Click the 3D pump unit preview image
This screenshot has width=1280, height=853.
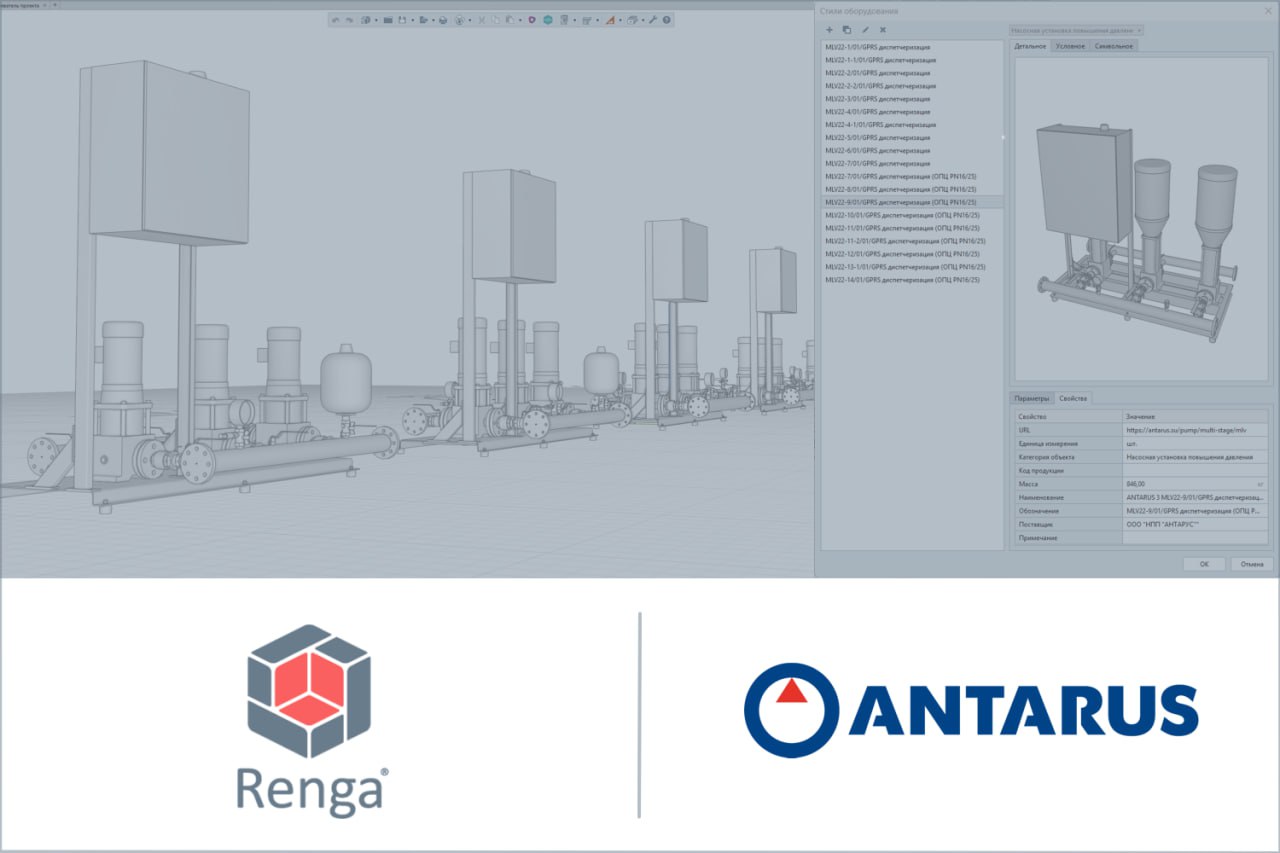[x=1141, y=217]
